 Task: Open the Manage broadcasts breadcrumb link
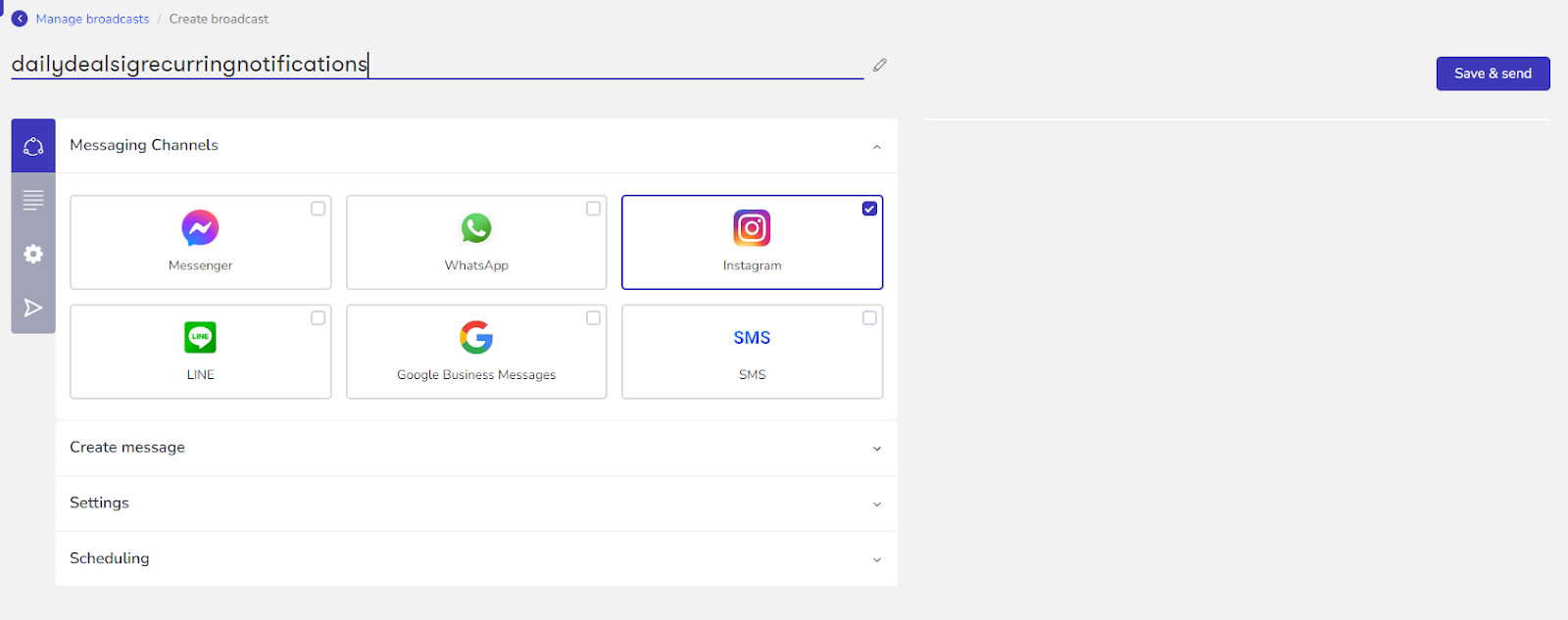92,19
